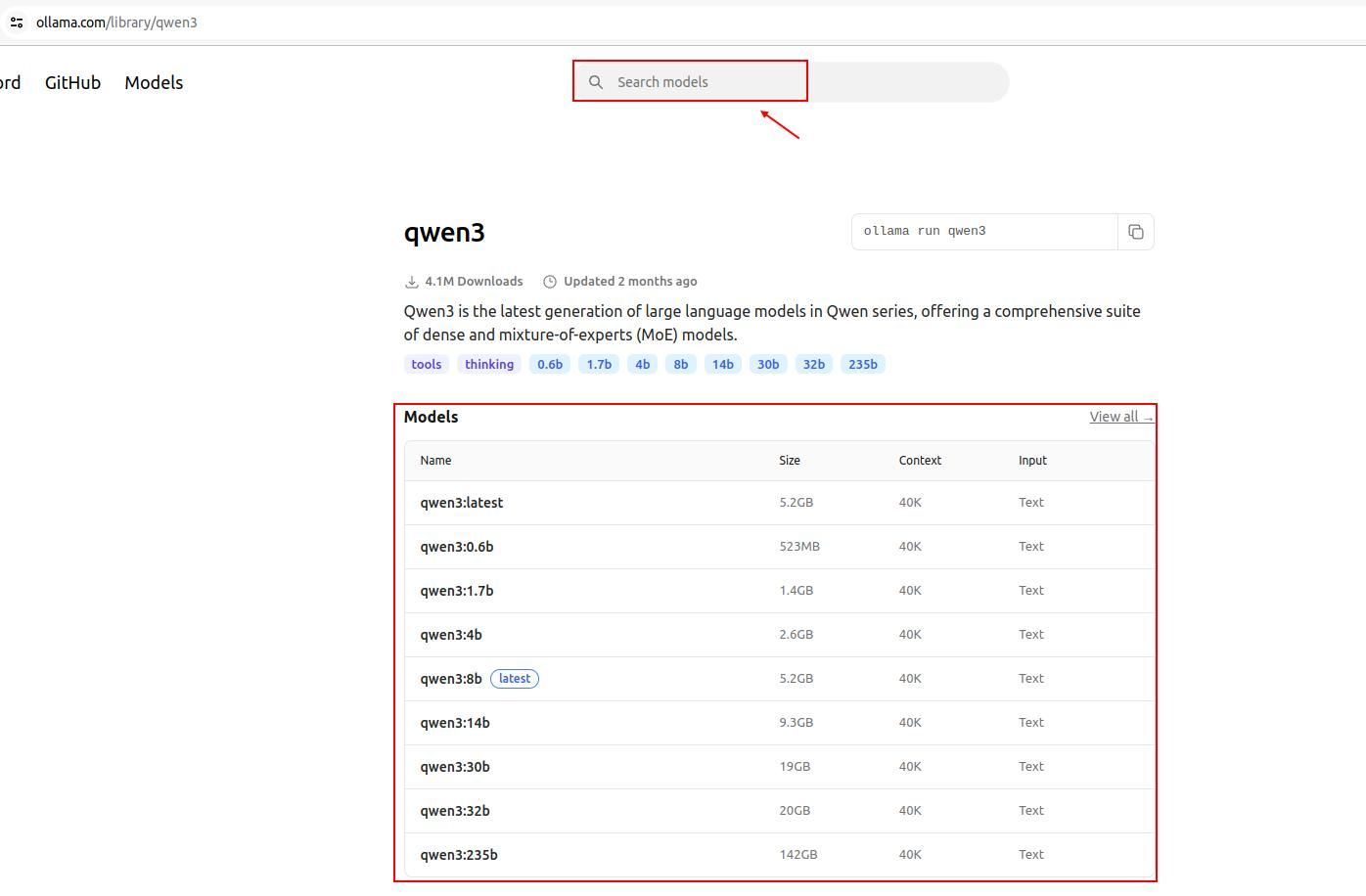Click the 4.1M Downloads text
1366x896 pixels.
[x=474, y=282]
